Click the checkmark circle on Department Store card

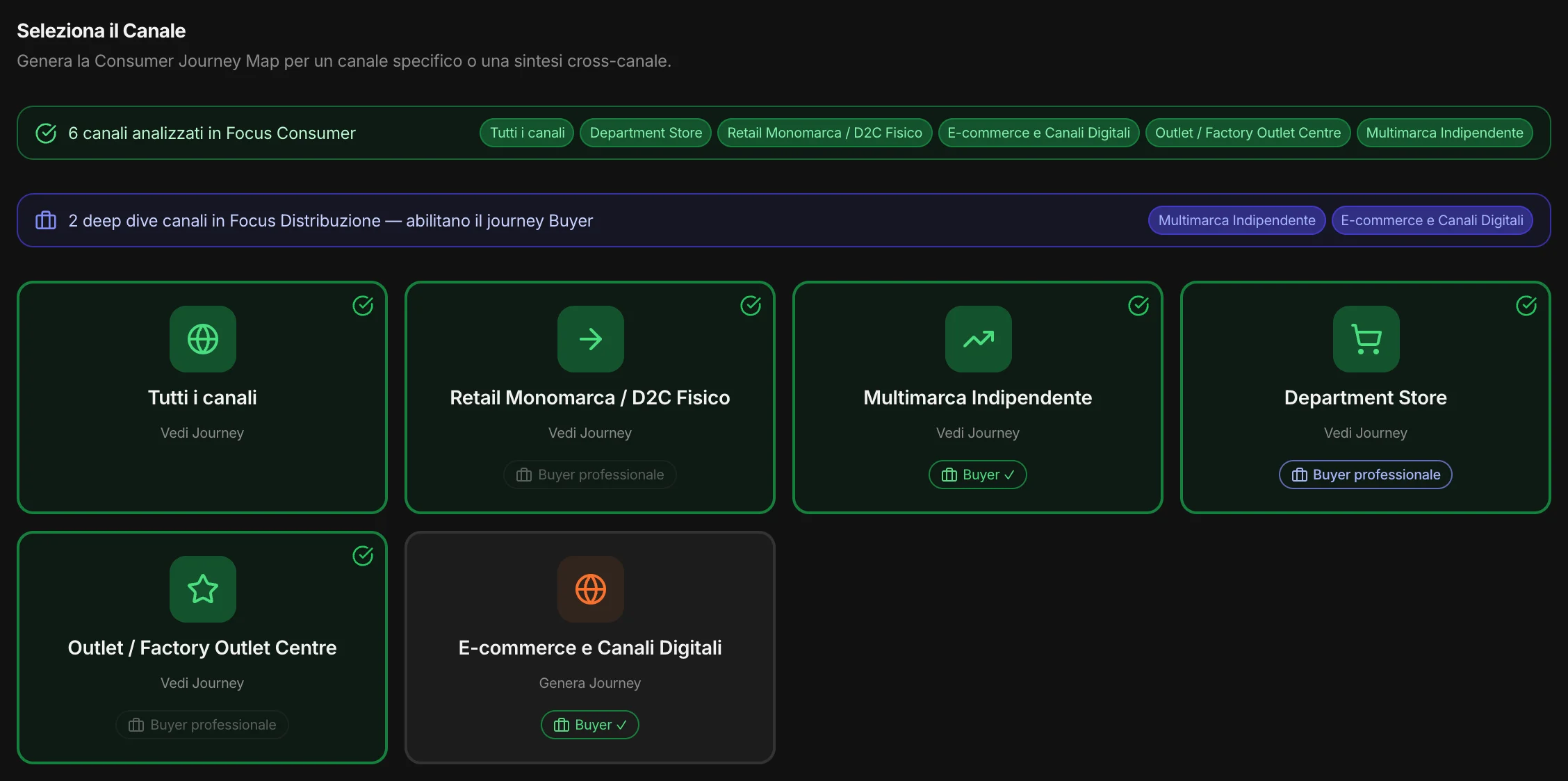coord(1526,306)
